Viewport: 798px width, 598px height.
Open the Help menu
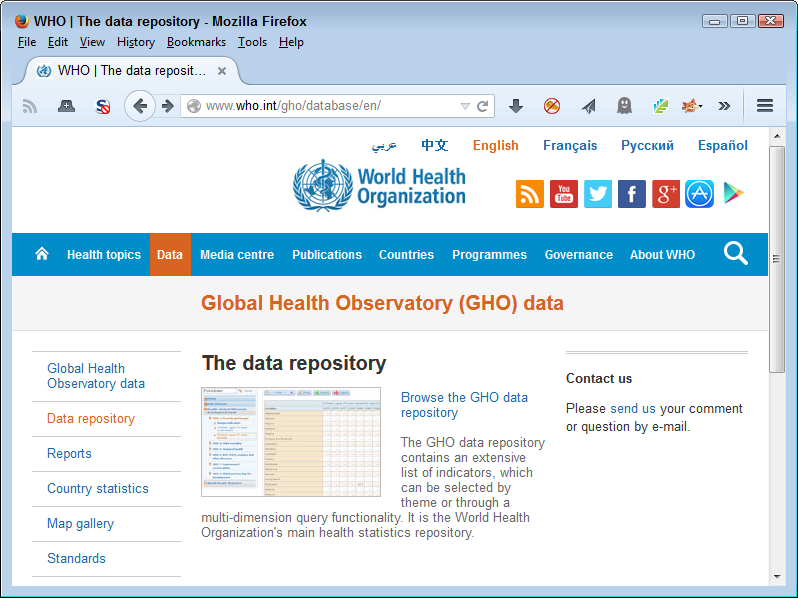[291, 42]
